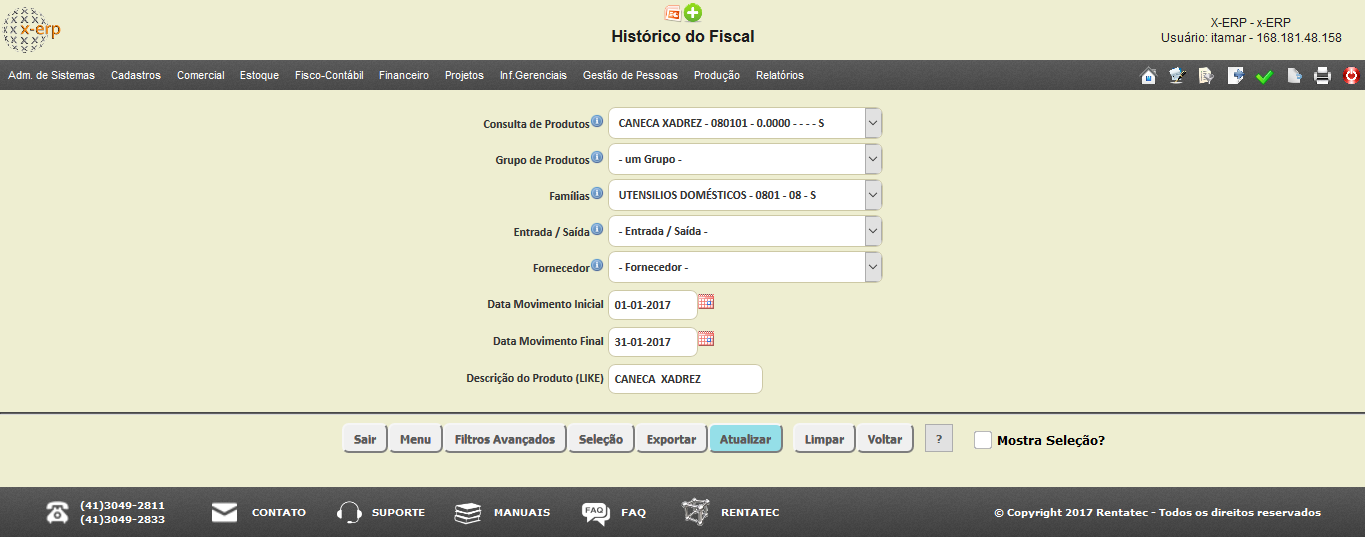This screenshot has width=1365, height=537.
Task: Click the Menu button
Action: 416,439
